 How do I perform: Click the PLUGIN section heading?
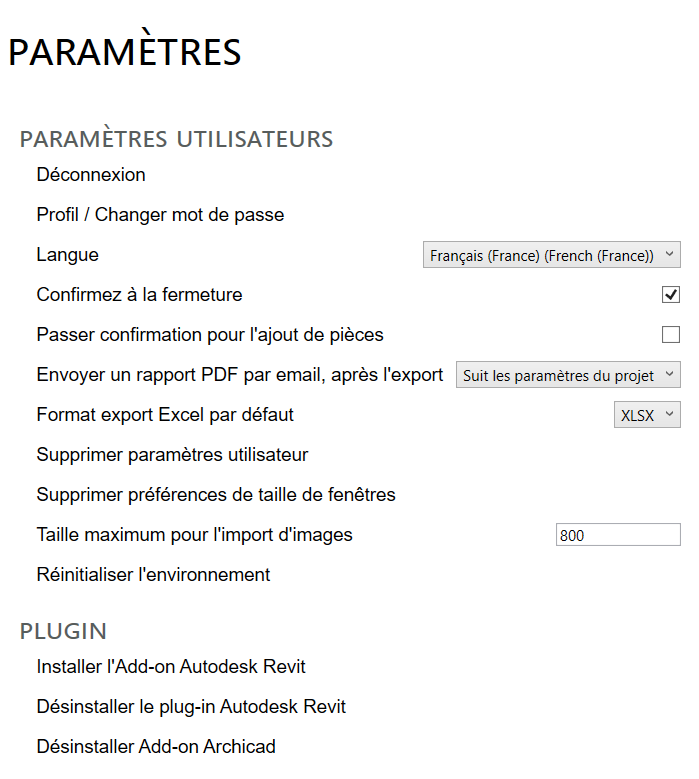point(63,631)
